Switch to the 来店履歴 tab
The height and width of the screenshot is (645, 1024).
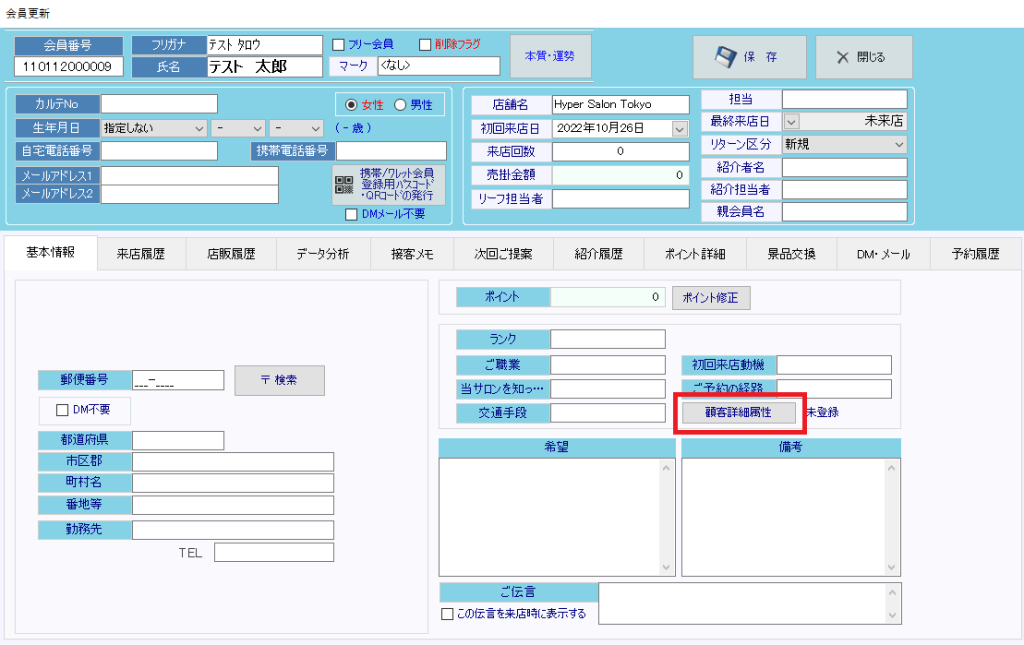pyautogui.click(x=143, y=254)
